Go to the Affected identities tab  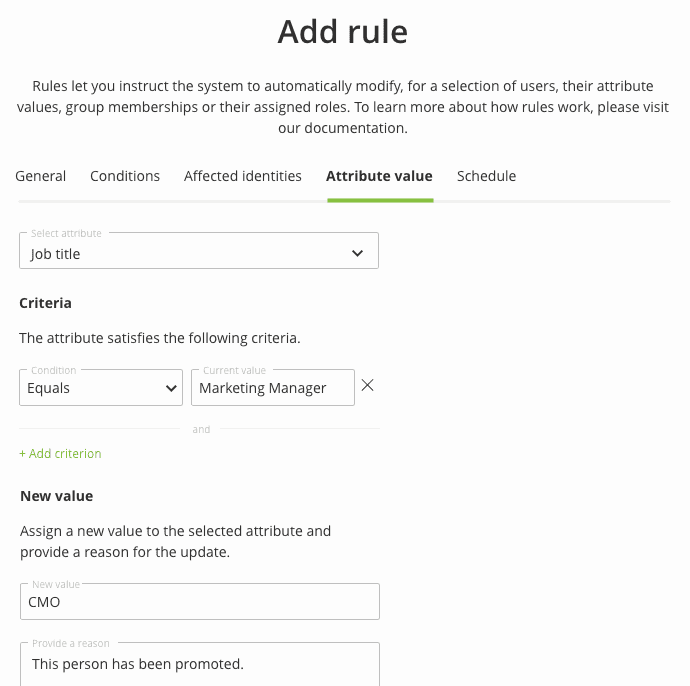(x=243, y=176)
